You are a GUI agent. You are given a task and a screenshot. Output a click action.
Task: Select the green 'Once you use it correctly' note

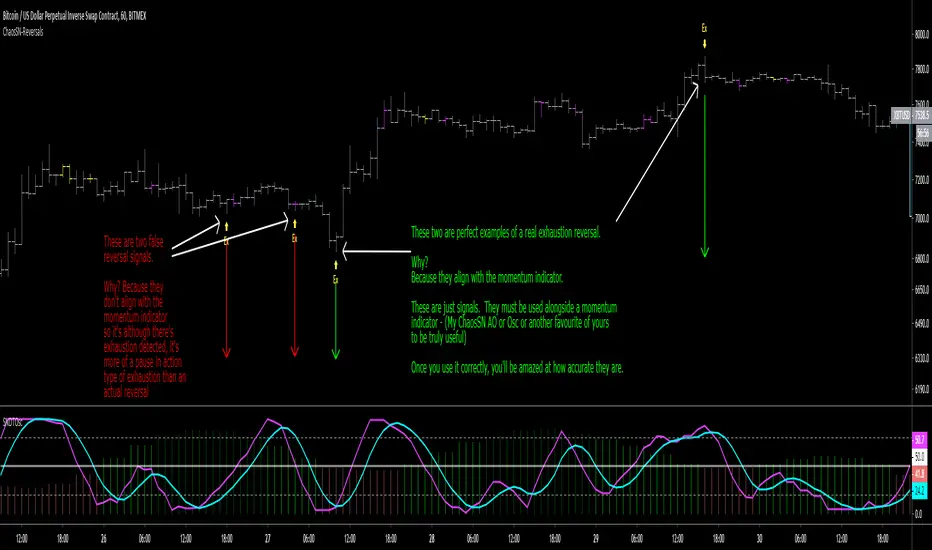[x=517, y=368]
